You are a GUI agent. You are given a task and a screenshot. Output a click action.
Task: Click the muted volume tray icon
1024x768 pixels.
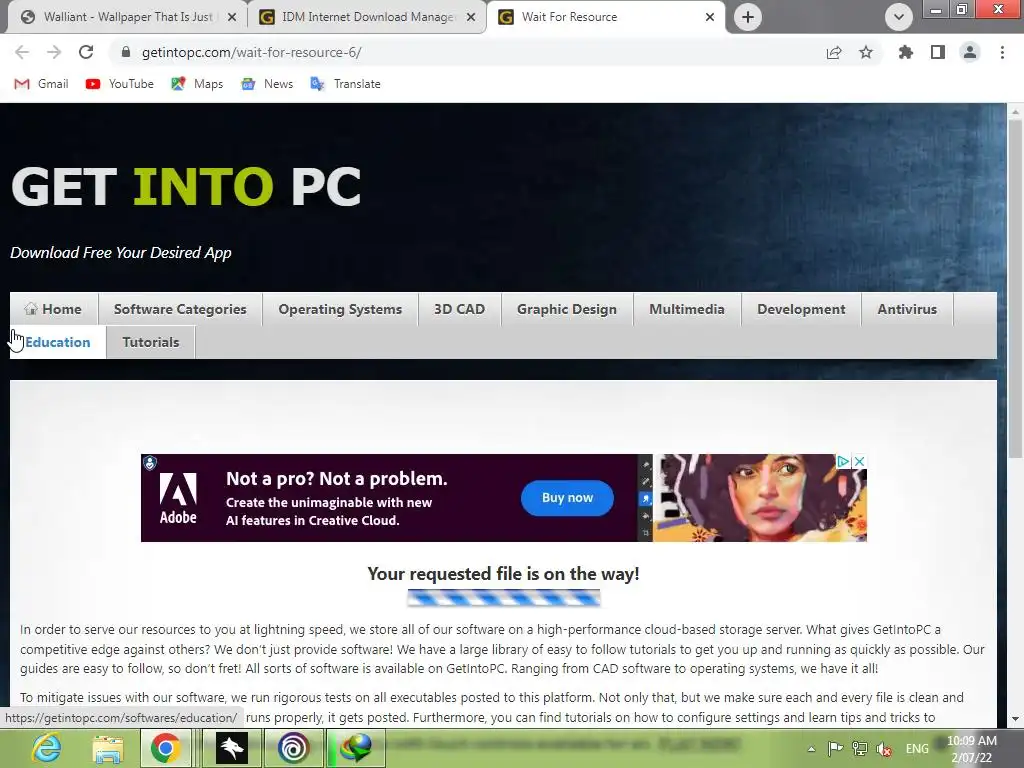click(x=884, y=749)
